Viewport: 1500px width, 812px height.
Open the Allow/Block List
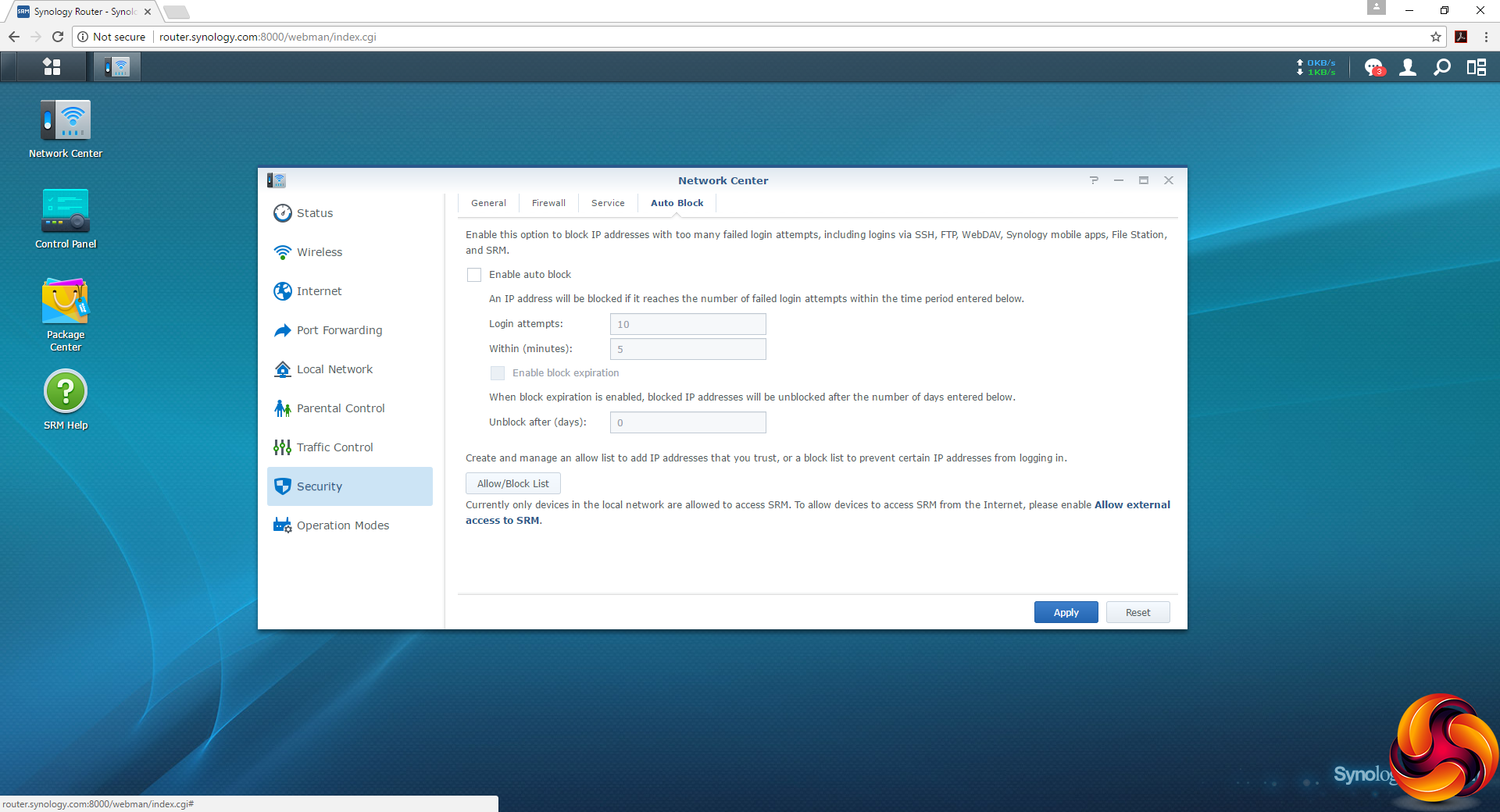513,484
